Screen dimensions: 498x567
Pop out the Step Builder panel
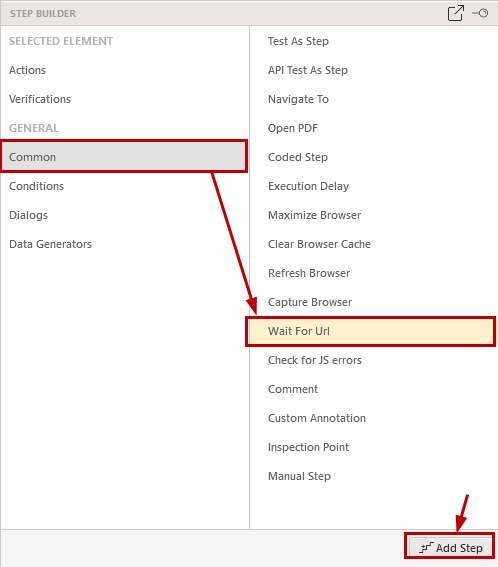click(x=455, y=13)
